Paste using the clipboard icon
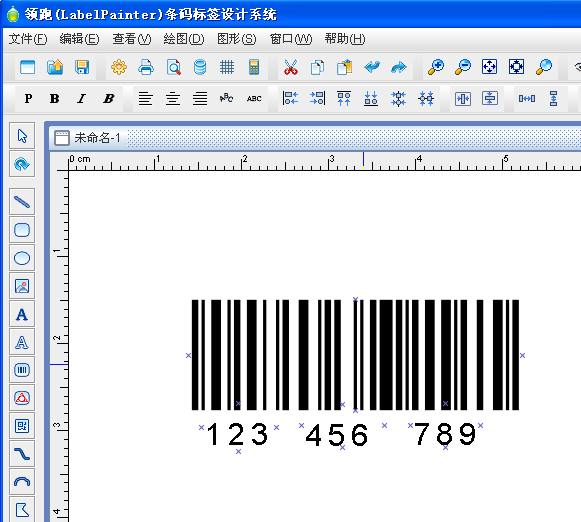The height and width of the screenshot is (522, 581). click(345, 67)
